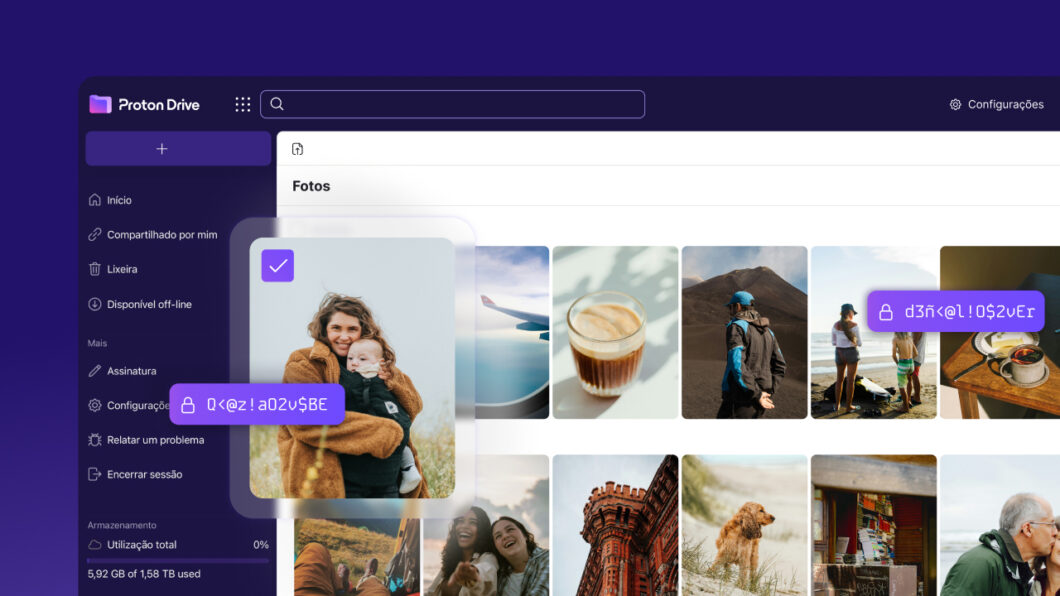Open Assinatura in the Mais section
1060x596 pixels.
(131, 371)
